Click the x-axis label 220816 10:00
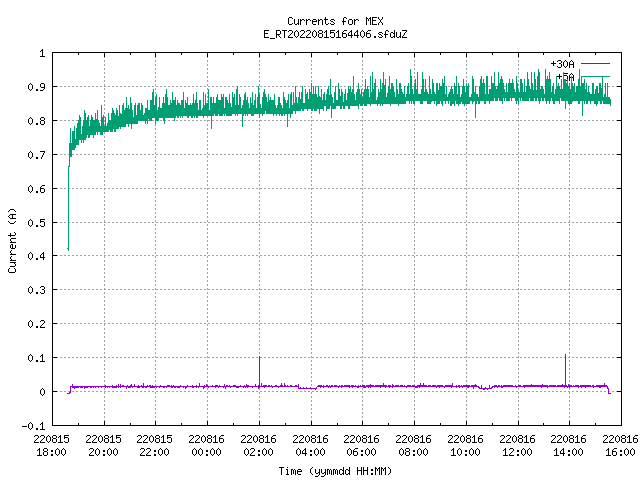640x480 pixels. (465, 446)
